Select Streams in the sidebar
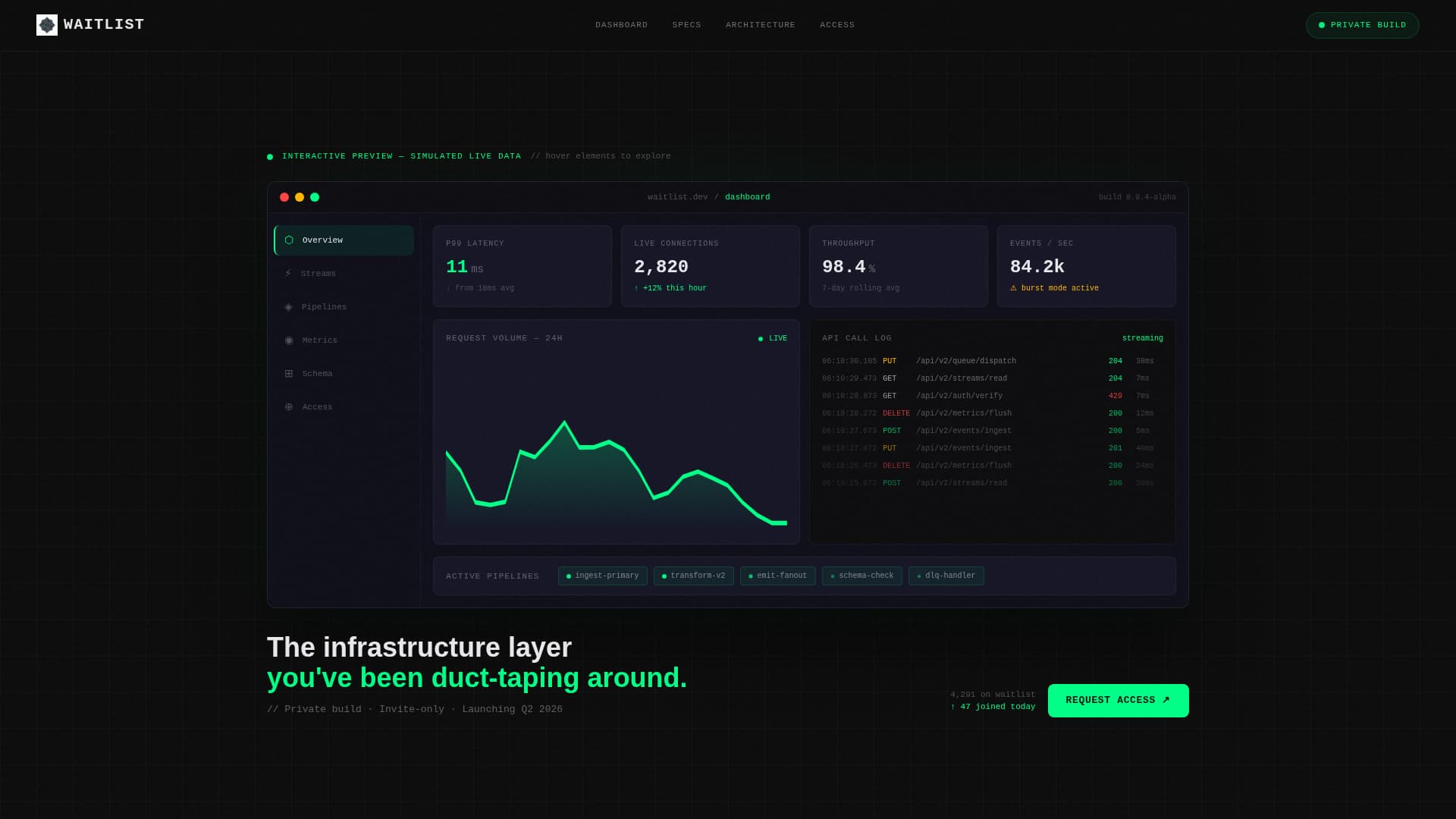Image resolution: width=1456 pixels, height=819 pixels. 344,274
